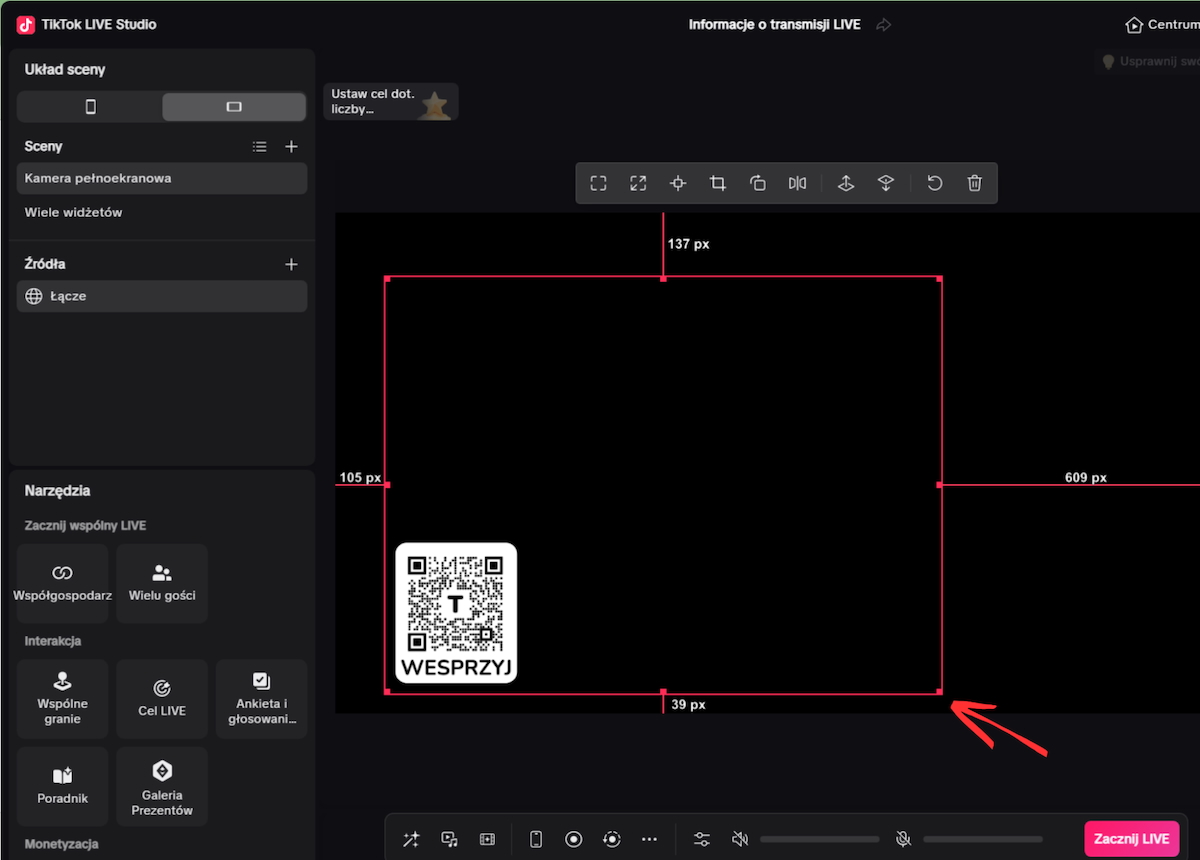Add a new source with plus button
The height and width of the screenshot is (860, 1200).
pyautogui.click(x=291, y=264)
